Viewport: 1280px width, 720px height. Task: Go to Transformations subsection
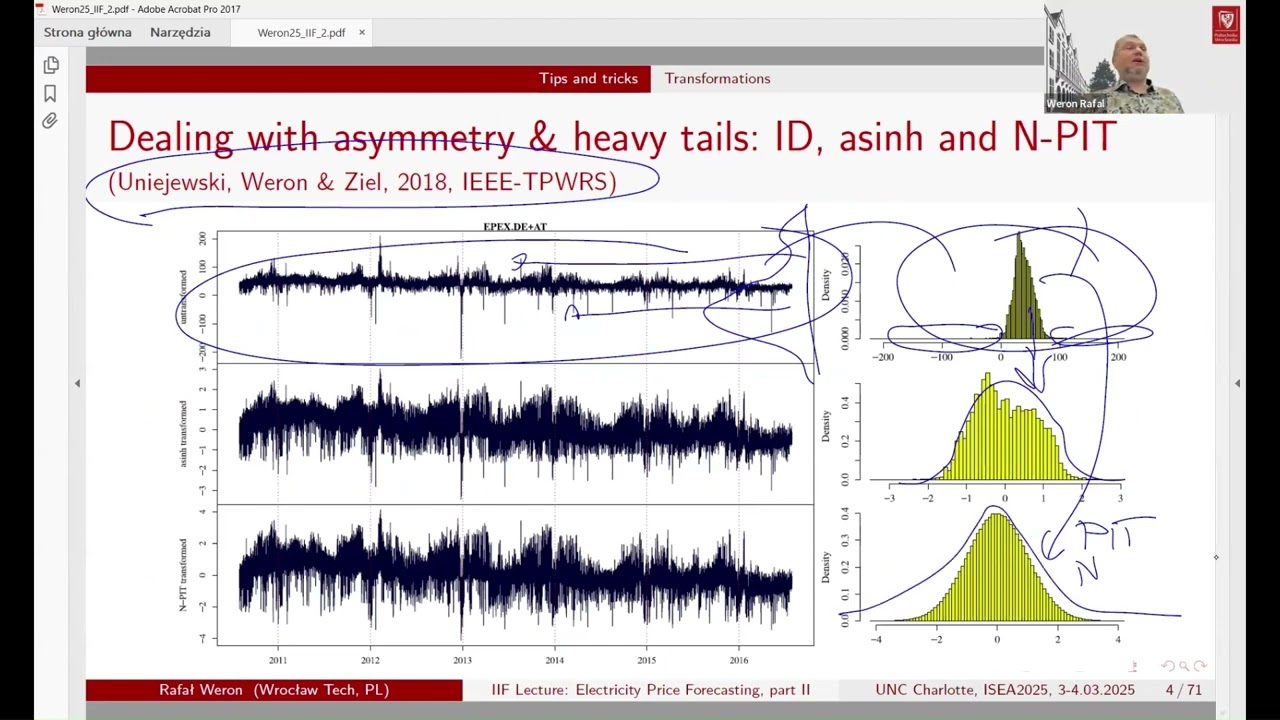point(717,78)
